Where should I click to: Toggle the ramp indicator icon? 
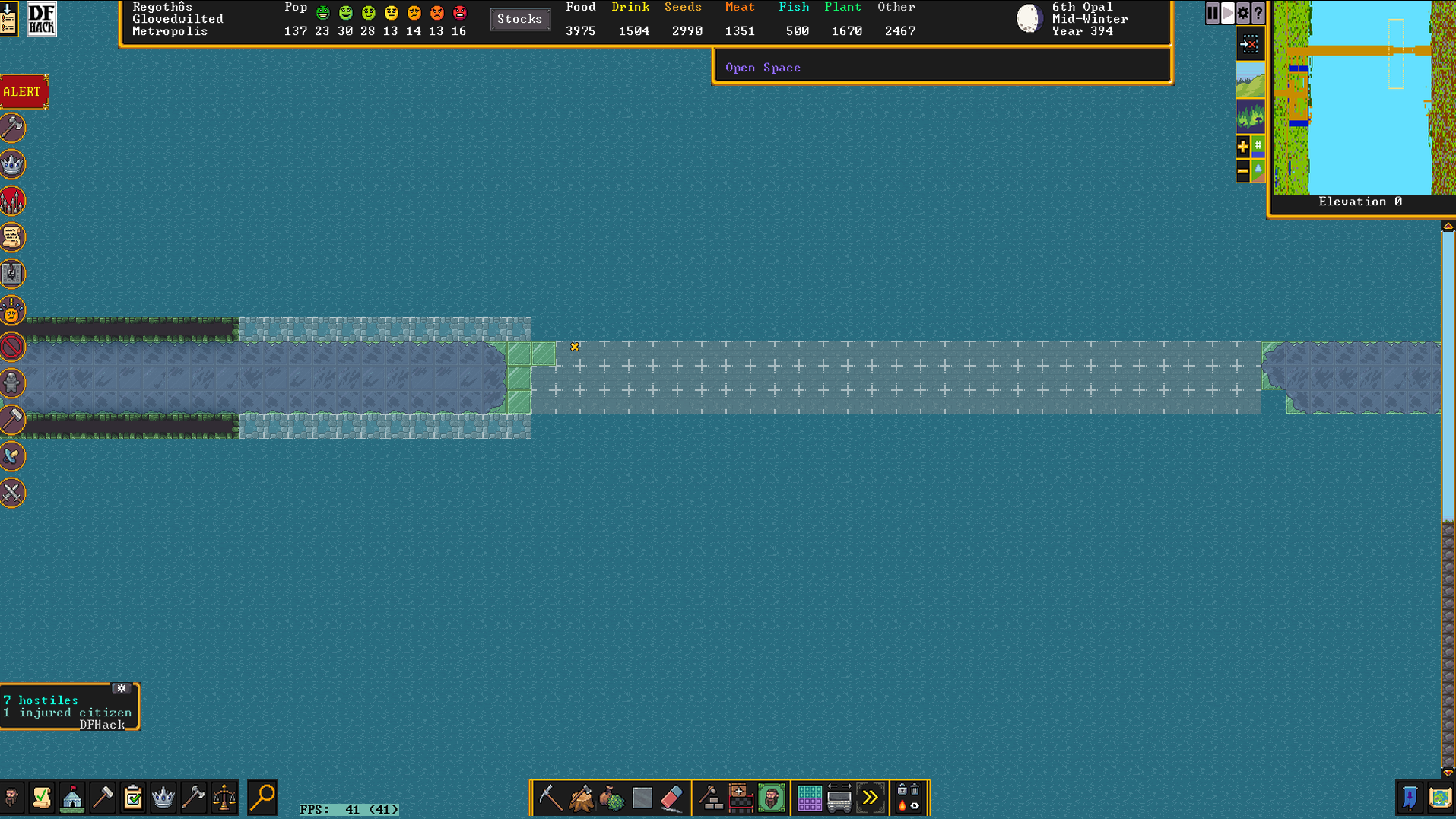[x=1258, y=171]
